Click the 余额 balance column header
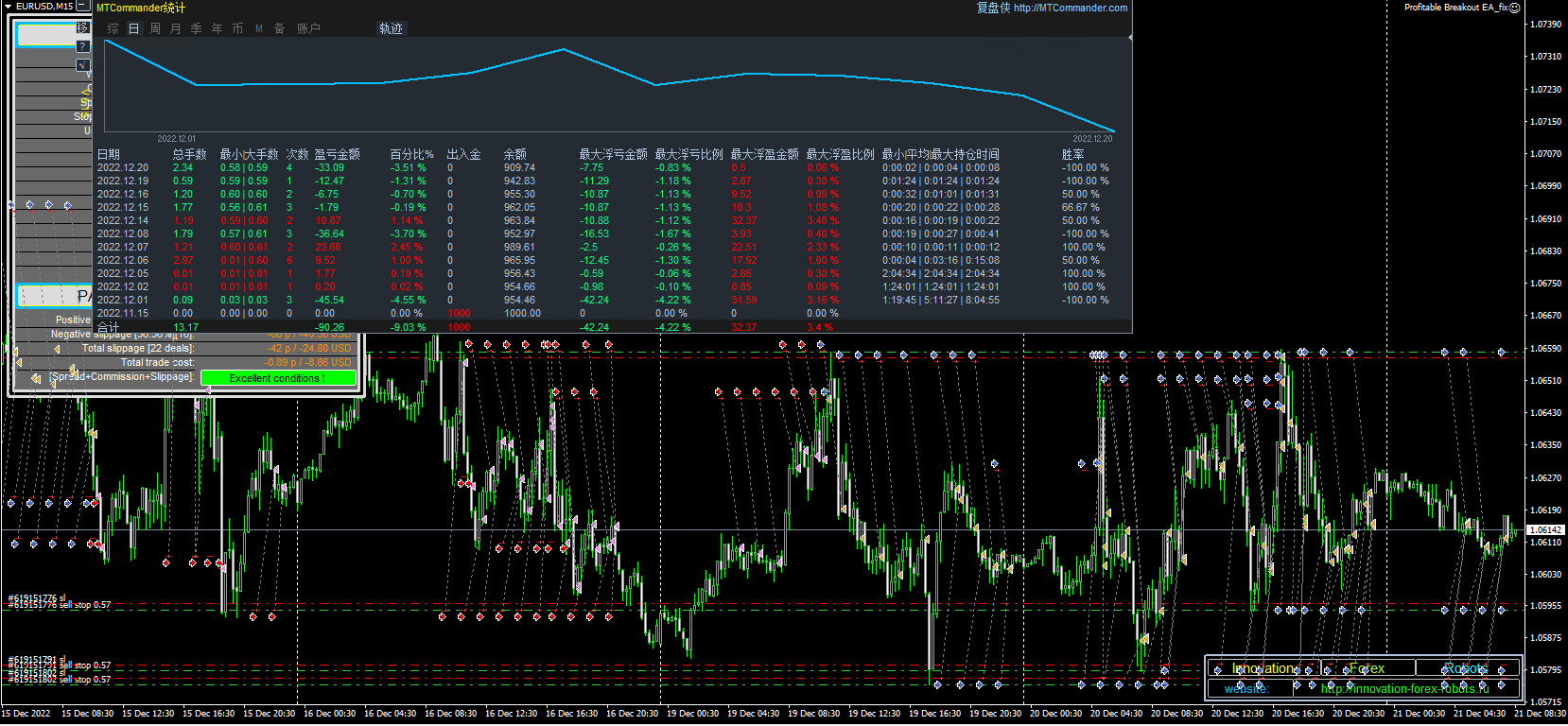 click(x=515, y=154)
